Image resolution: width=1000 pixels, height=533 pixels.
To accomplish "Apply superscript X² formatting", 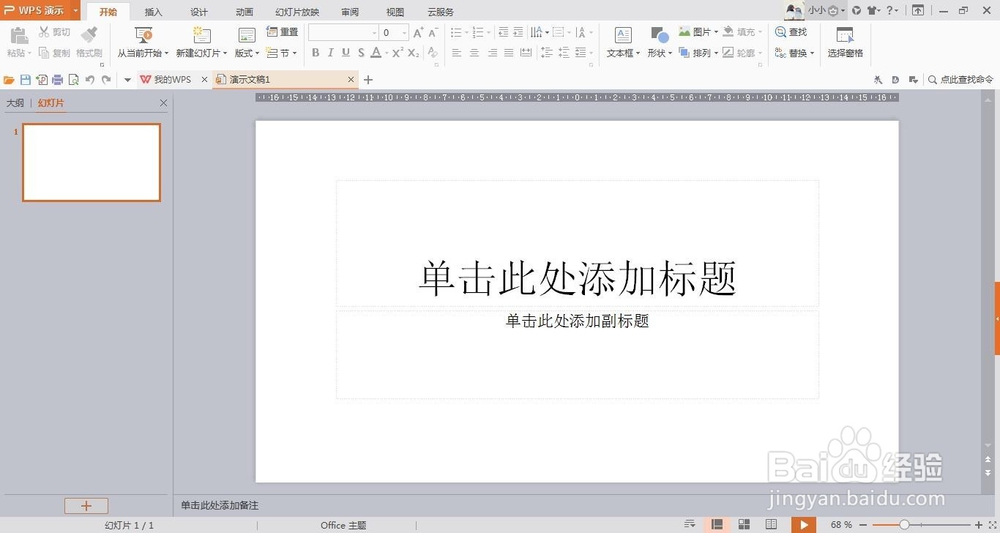I will pyautogui.click(x=397, y=53).
